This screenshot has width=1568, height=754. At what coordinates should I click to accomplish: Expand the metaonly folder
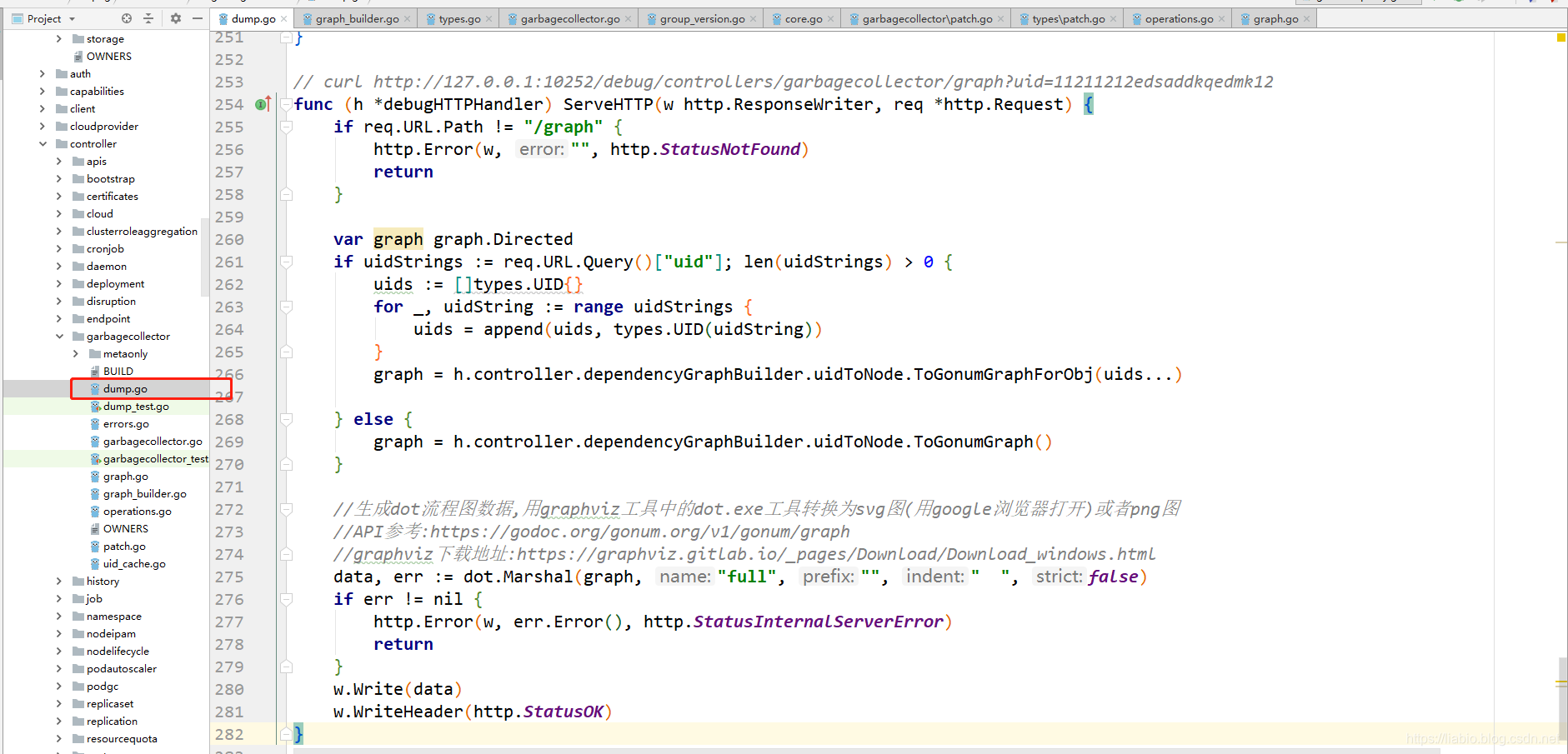(76, 354)
